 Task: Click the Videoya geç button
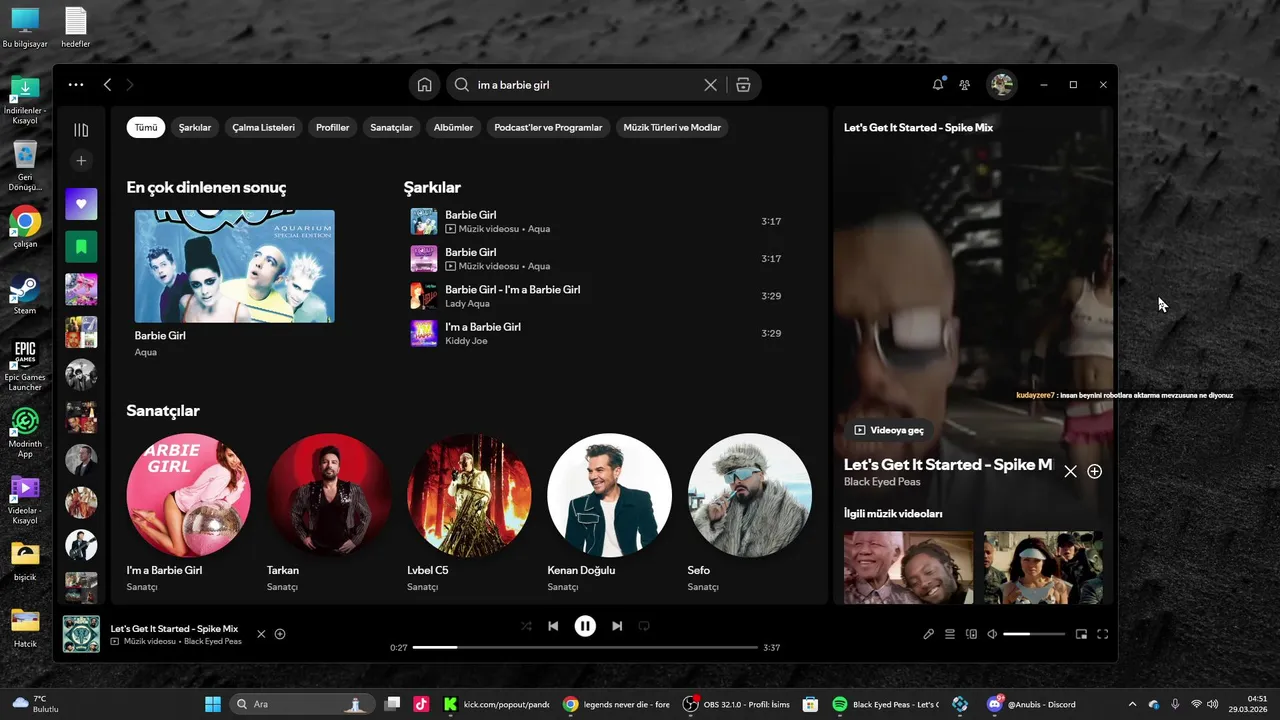pos(889,430)
